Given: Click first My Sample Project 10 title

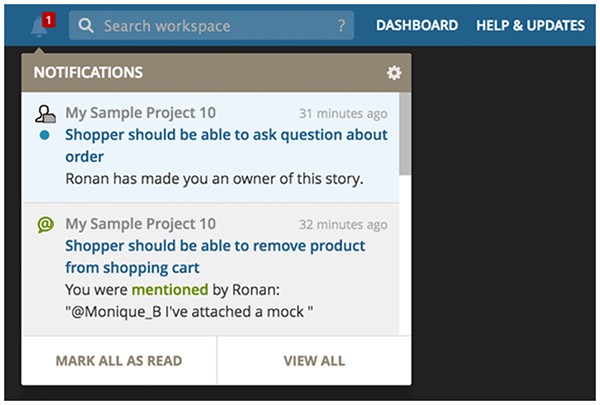Looking at the screenshot, I should coord(140,113).
